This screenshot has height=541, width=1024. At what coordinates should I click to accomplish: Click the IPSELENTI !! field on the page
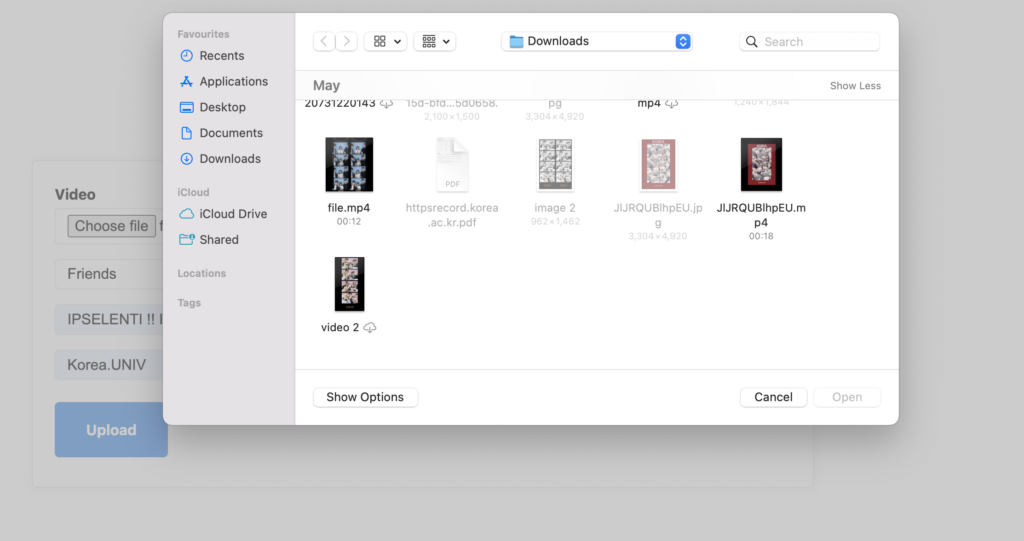tap(109, 320)
